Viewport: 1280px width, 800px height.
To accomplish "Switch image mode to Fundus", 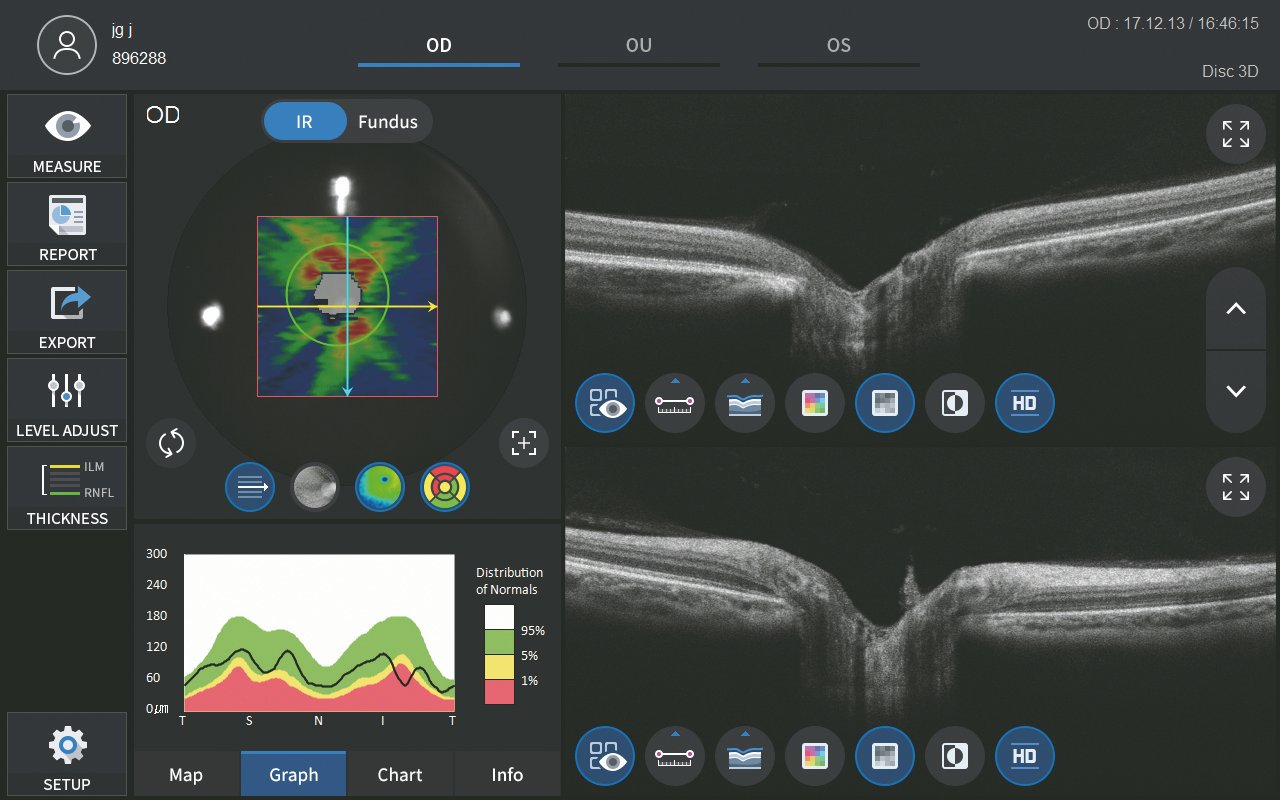I will coord(388,122).
